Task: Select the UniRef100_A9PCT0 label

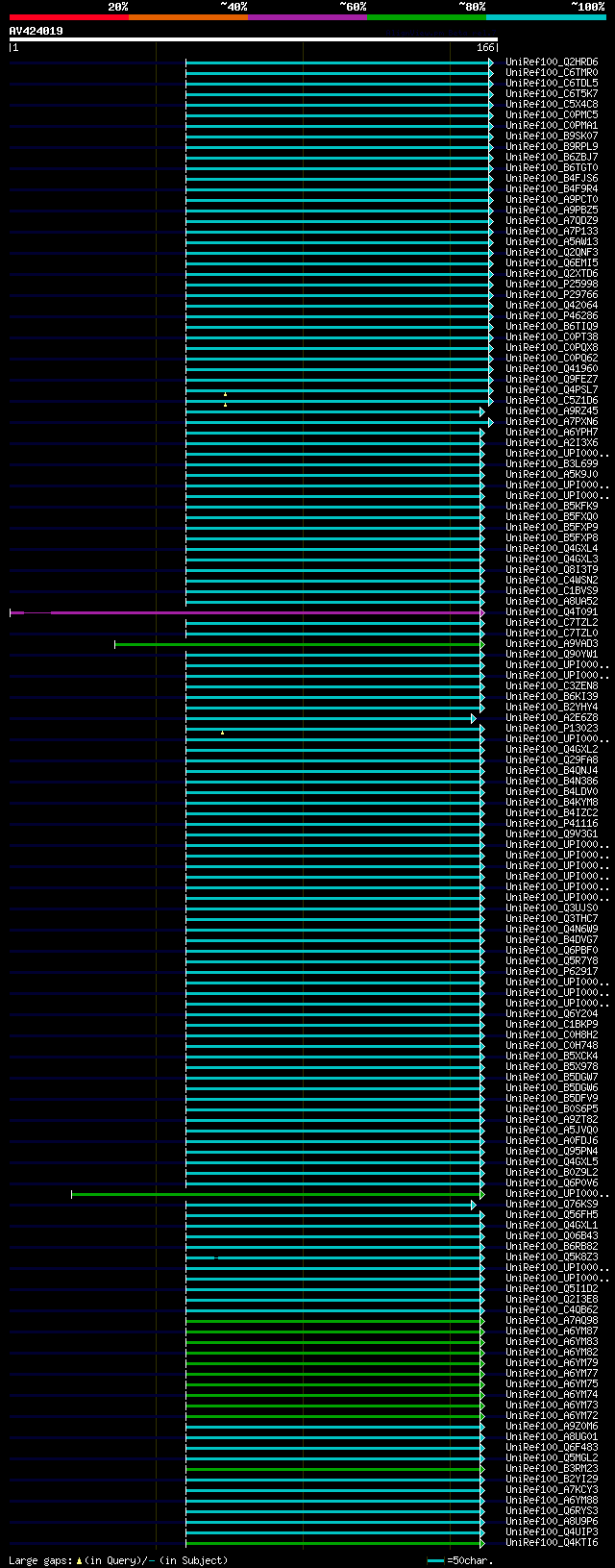Action: pyautogui.click(x=552, y=200)
